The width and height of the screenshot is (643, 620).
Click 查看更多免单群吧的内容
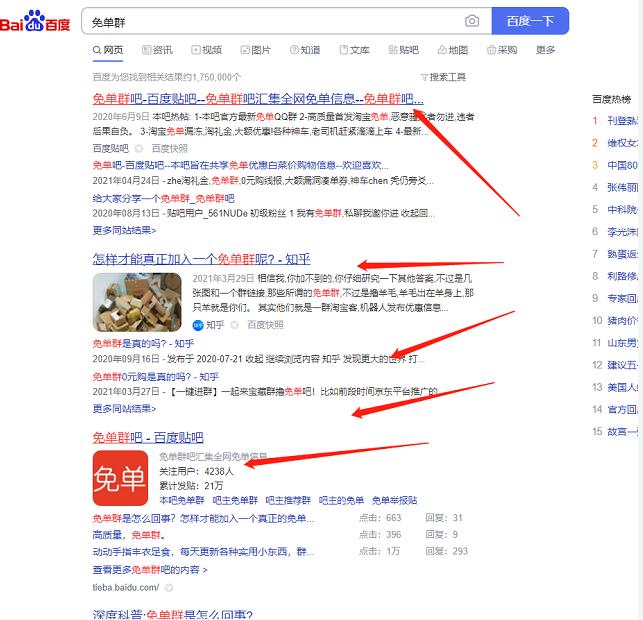coord(150,570)
